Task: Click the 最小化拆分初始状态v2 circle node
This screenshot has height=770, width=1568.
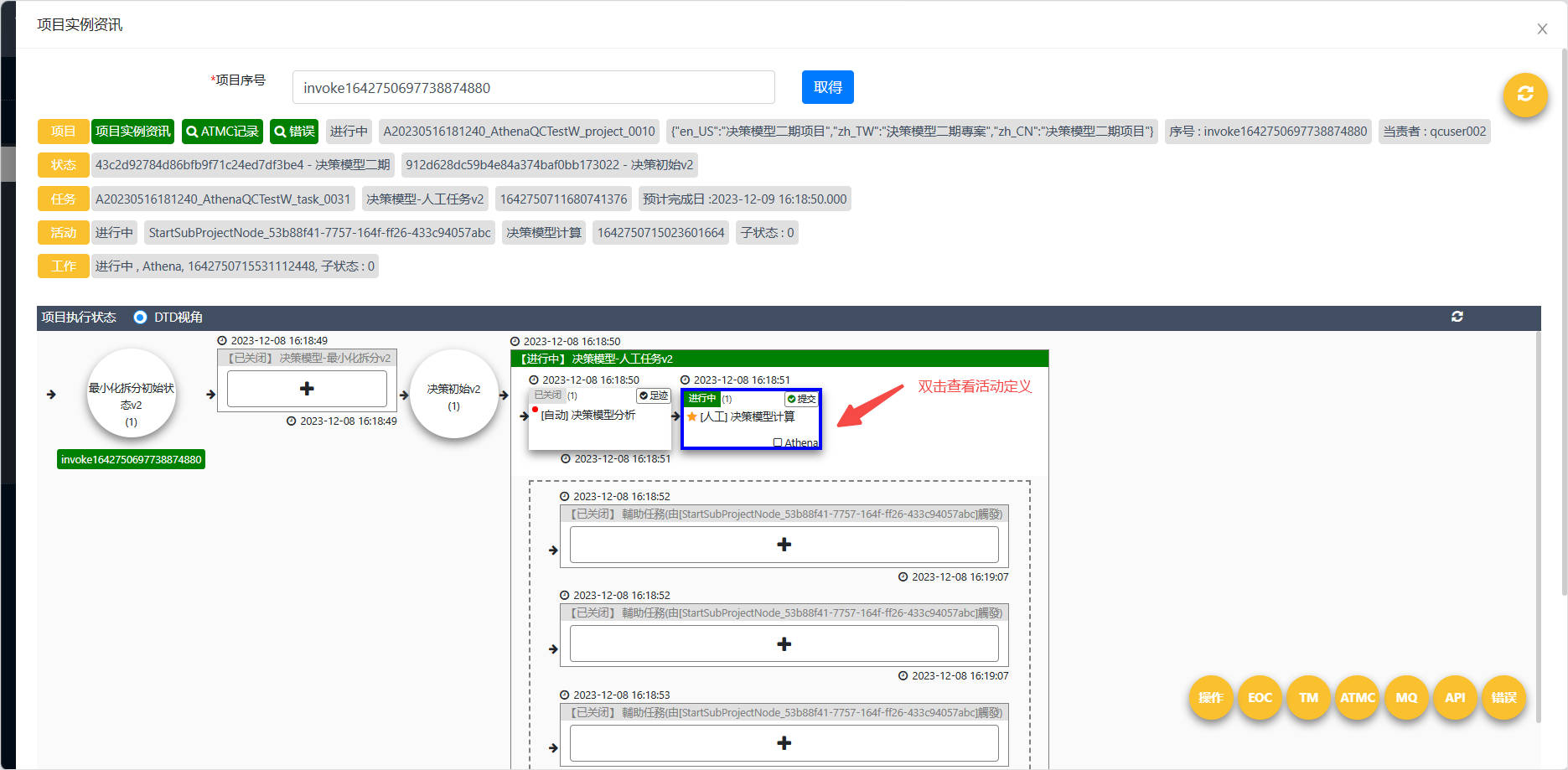Action: coord(132,394)
